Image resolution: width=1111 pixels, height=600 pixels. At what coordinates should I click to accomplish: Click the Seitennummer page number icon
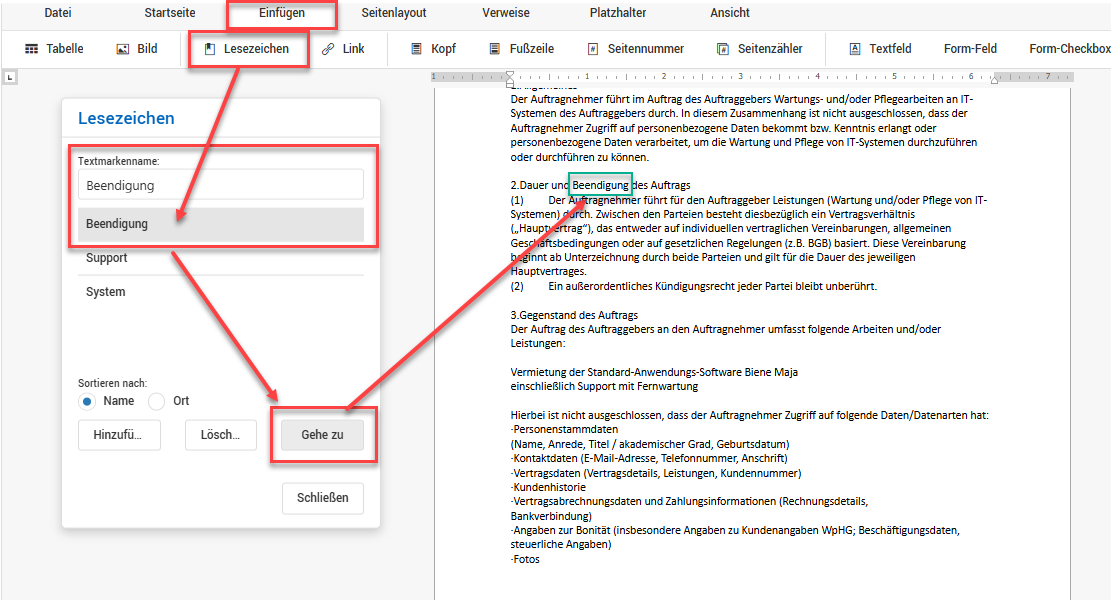pyautogui.click(x=593, y=49)
